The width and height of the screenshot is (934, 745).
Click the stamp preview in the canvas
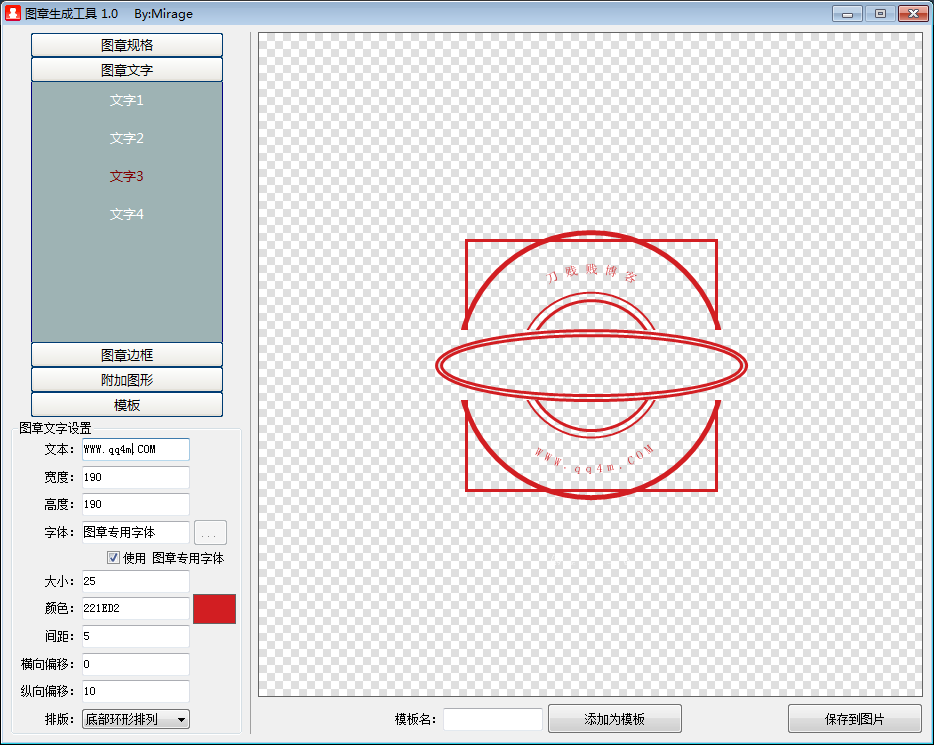(x=591, y=365)
